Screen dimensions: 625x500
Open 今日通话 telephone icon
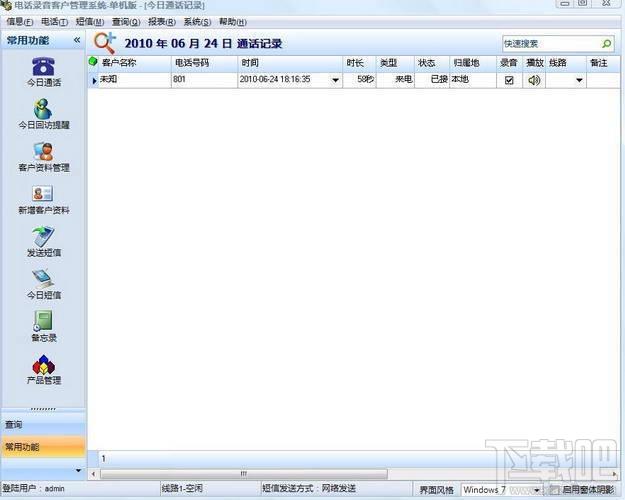43,67
